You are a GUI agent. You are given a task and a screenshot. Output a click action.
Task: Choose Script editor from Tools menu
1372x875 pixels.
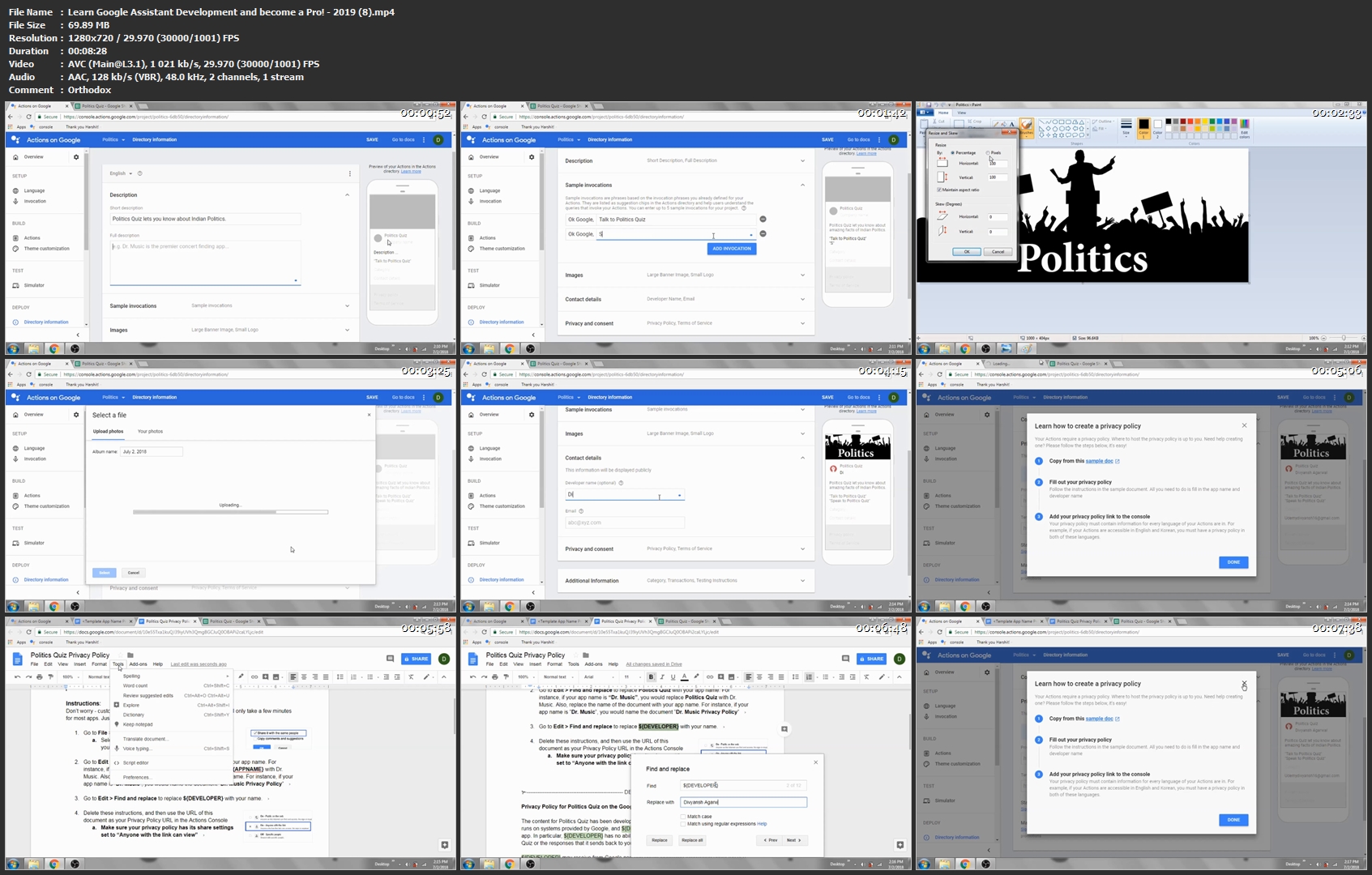click(173, 762)
